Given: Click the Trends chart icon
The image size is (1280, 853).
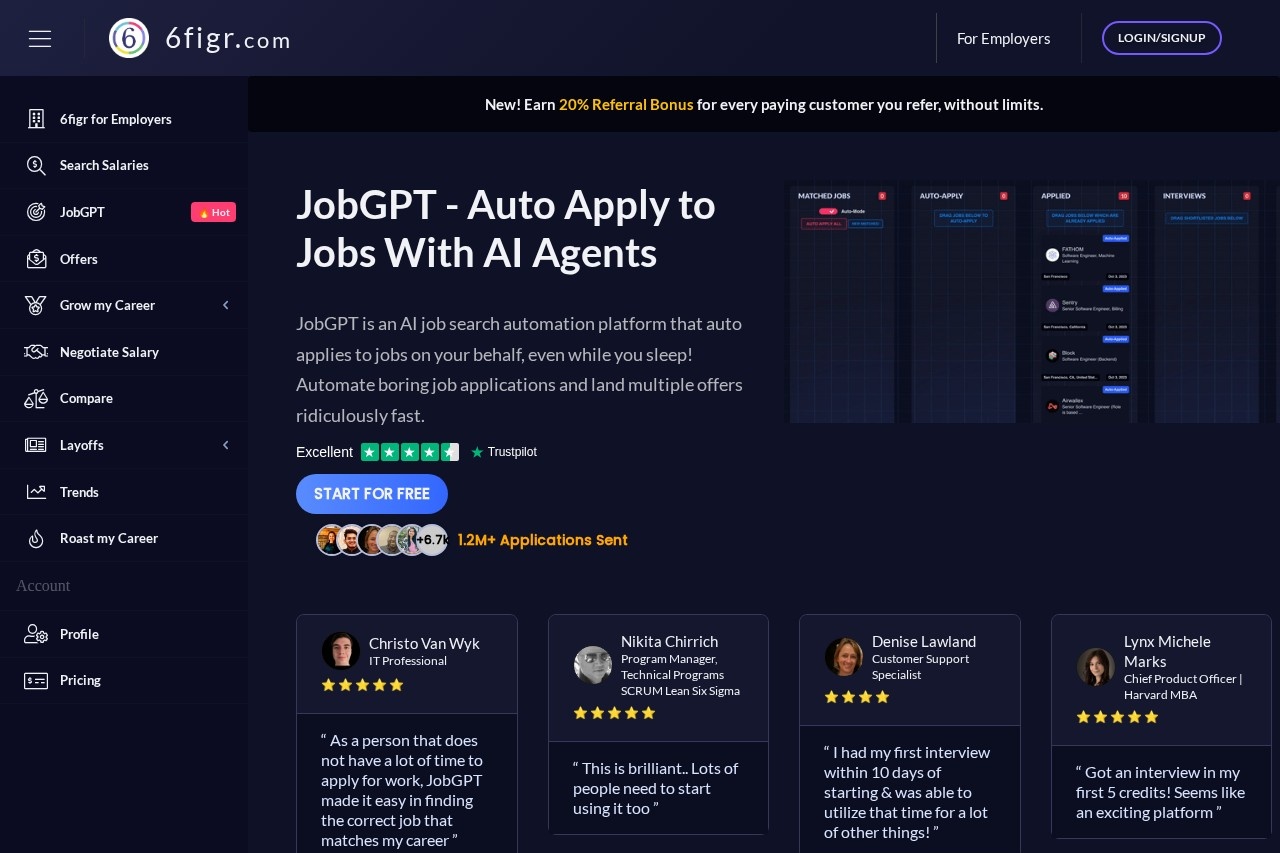Looking at the screenshot, I should click(36, 492).
